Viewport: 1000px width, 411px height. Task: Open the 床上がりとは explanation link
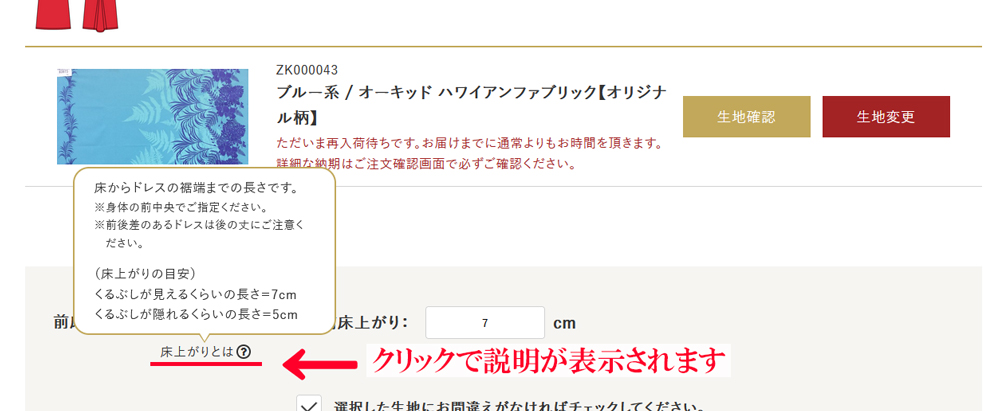pyautogui.click(x=197, y=352)
